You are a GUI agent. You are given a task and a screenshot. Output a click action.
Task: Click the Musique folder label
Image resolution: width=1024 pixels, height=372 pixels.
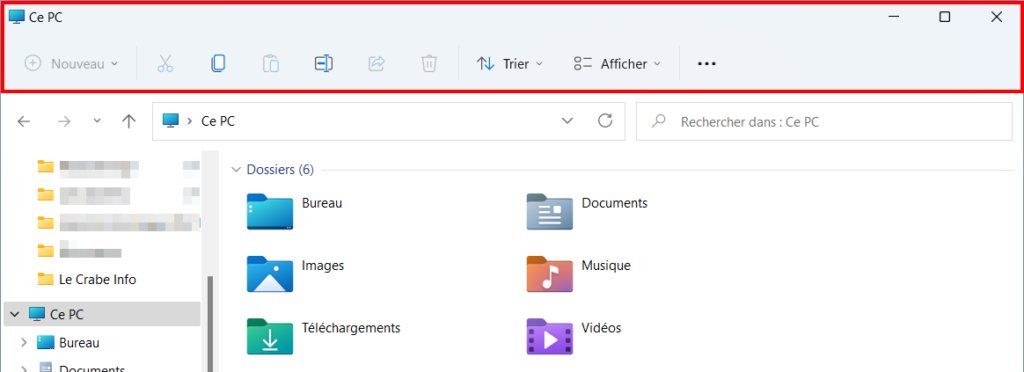pos(606,266)
